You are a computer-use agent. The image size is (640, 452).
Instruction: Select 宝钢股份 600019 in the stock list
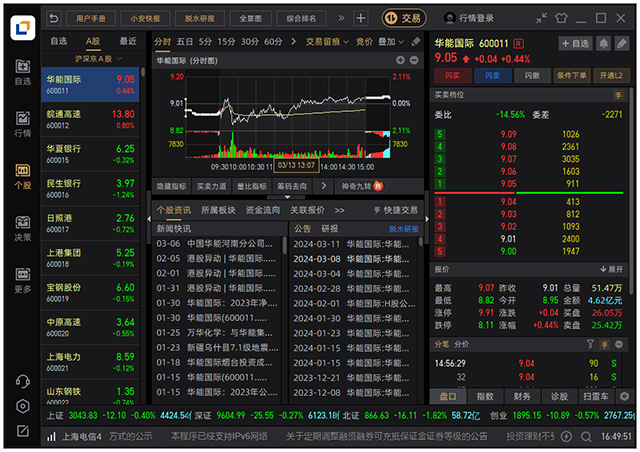point(90,293)
